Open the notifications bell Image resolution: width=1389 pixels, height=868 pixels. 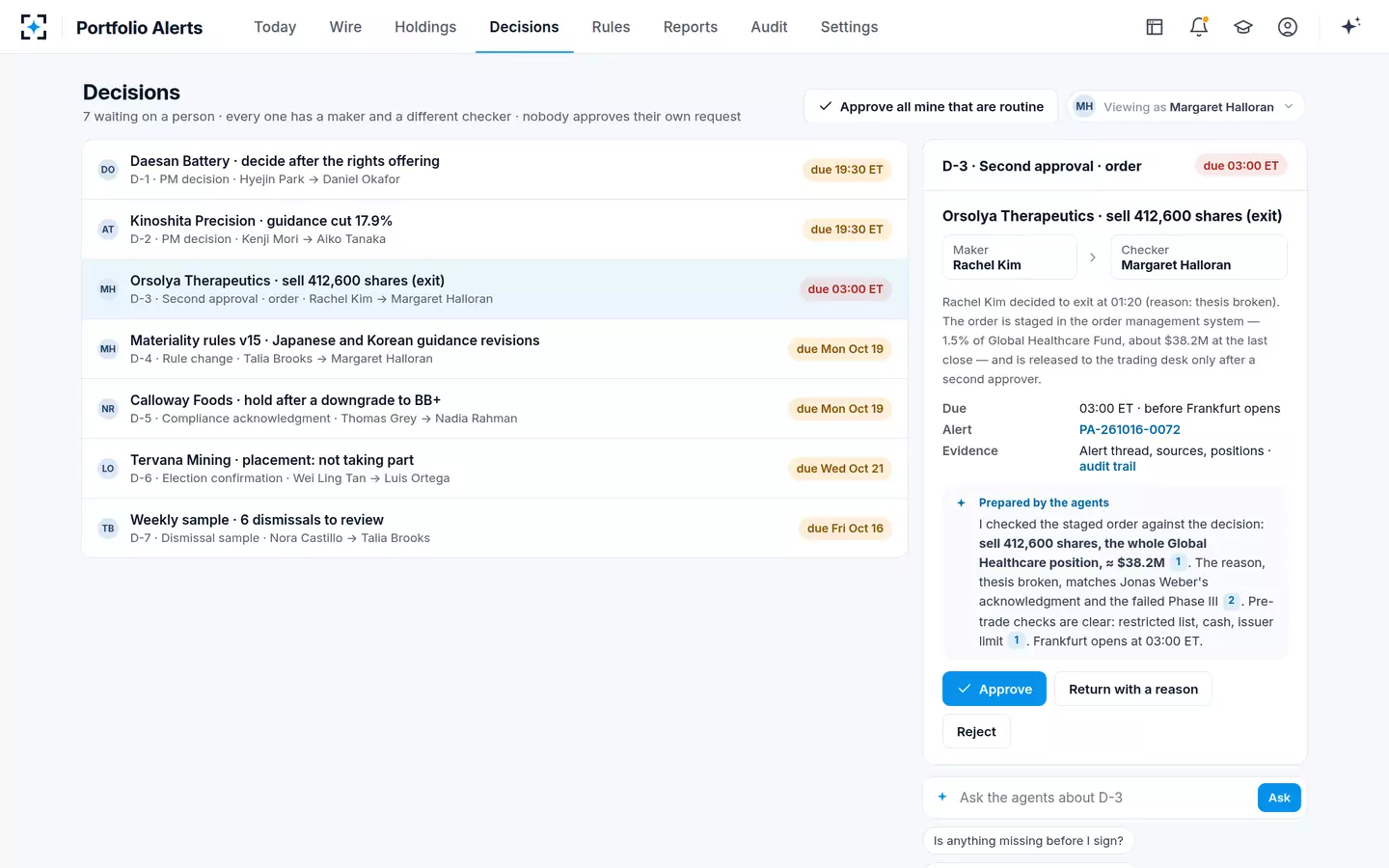click(x=1199, y=27)
